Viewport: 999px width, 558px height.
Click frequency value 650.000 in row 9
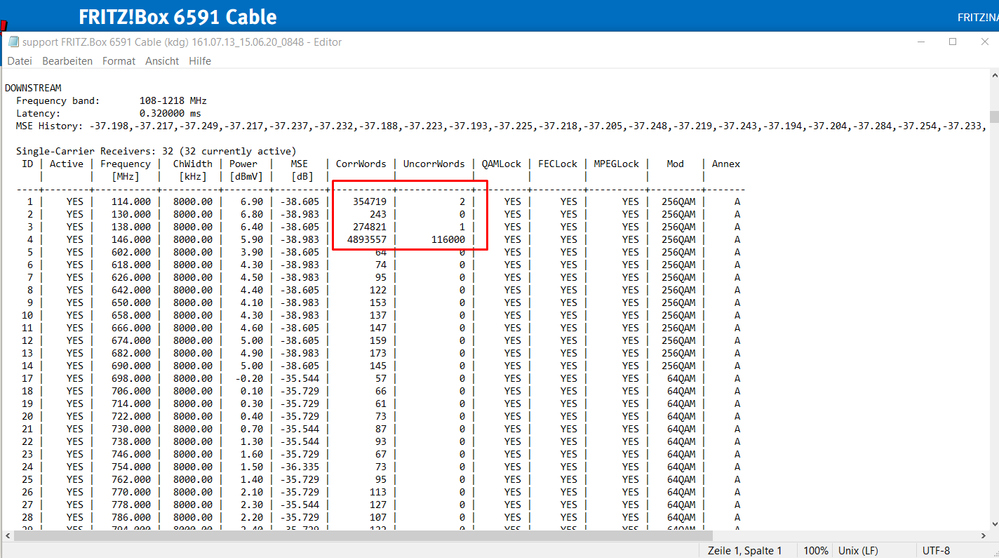131,303
